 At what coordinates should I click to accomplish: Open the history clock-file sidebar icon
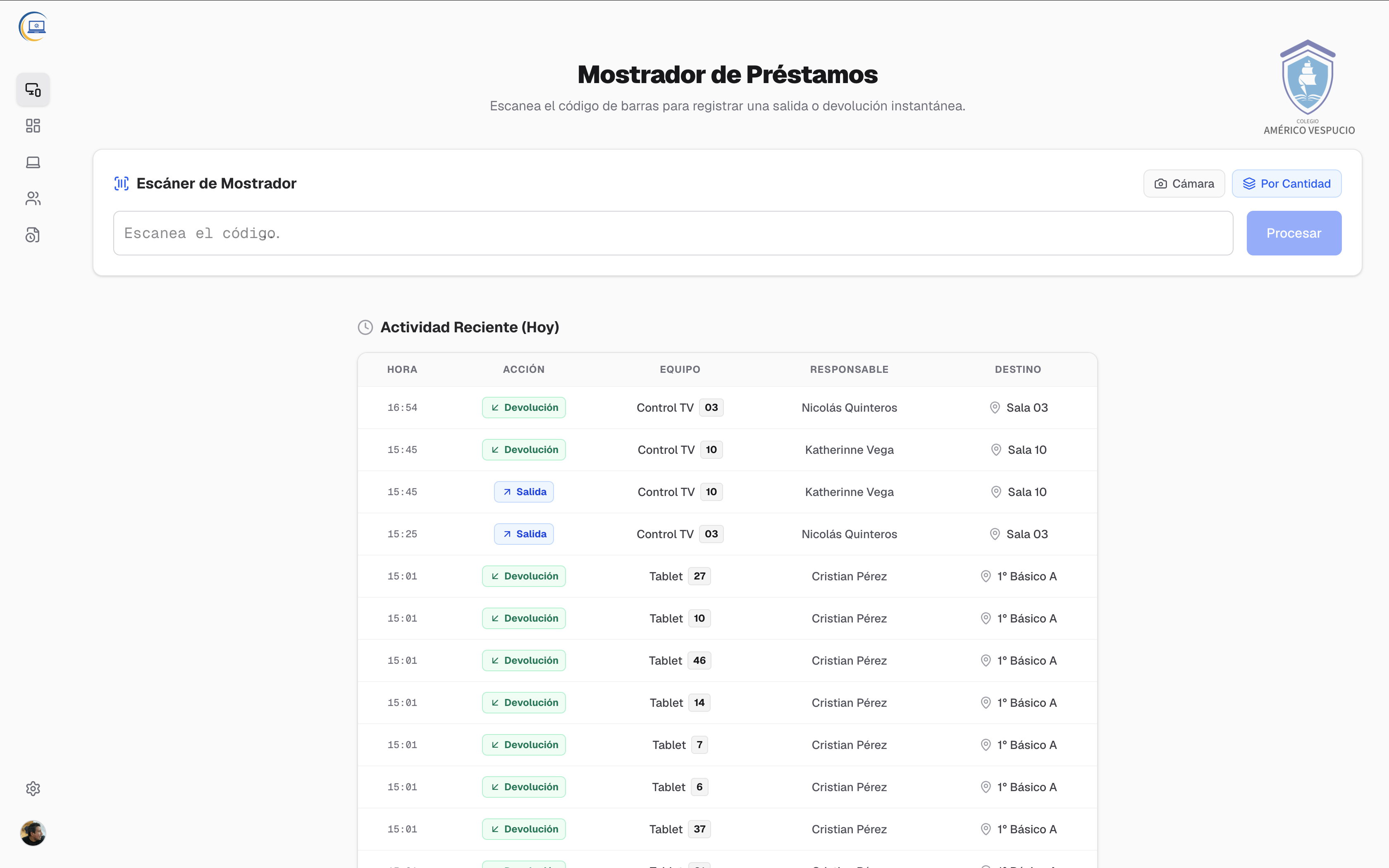click(33, 235)
